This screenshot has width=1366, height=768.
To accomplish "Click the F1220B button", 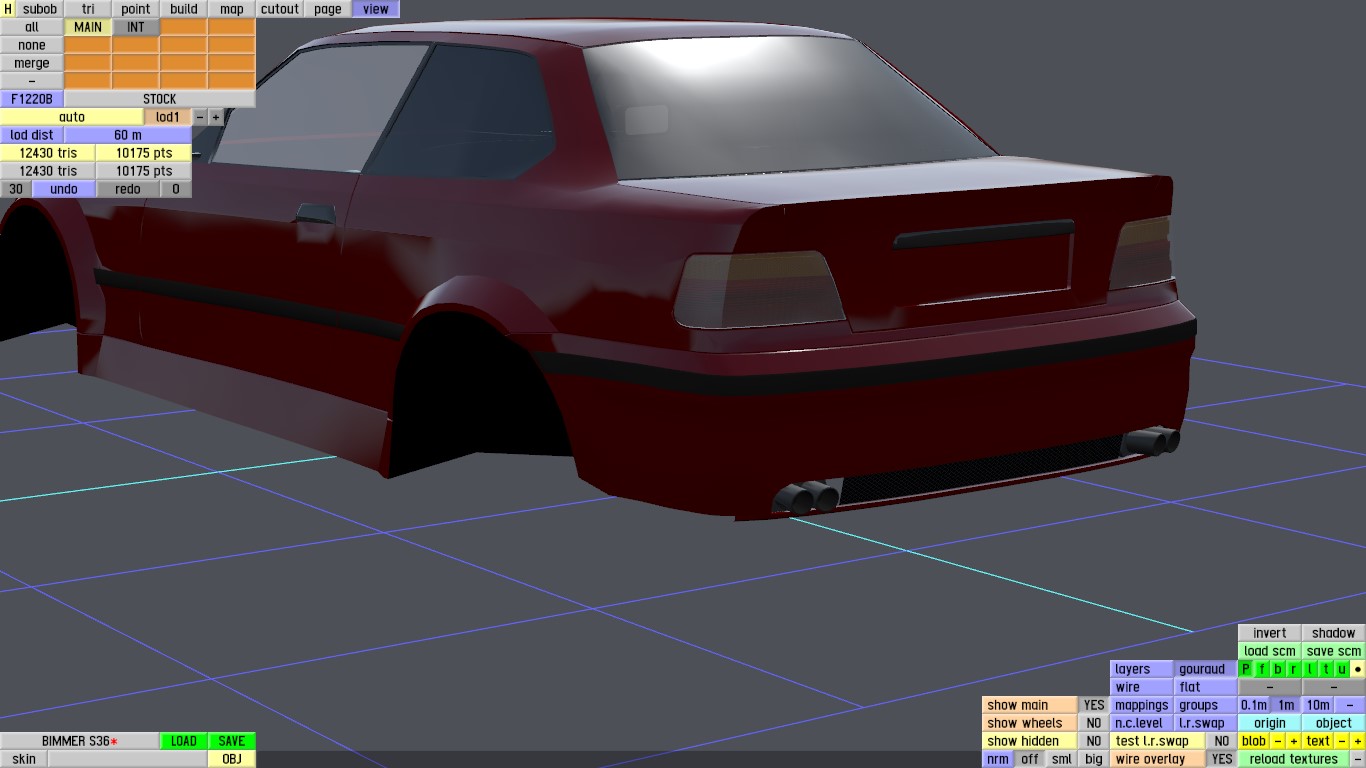I will (x=32, y=99).
